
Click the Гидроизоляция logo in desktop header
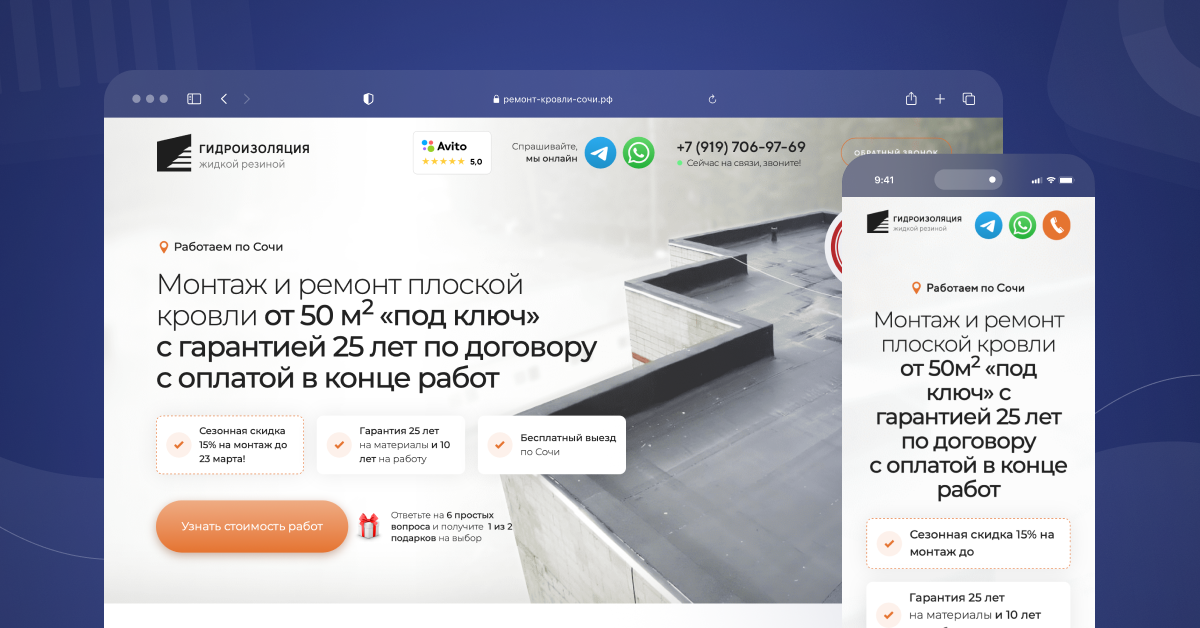click(x=233, y=153)
